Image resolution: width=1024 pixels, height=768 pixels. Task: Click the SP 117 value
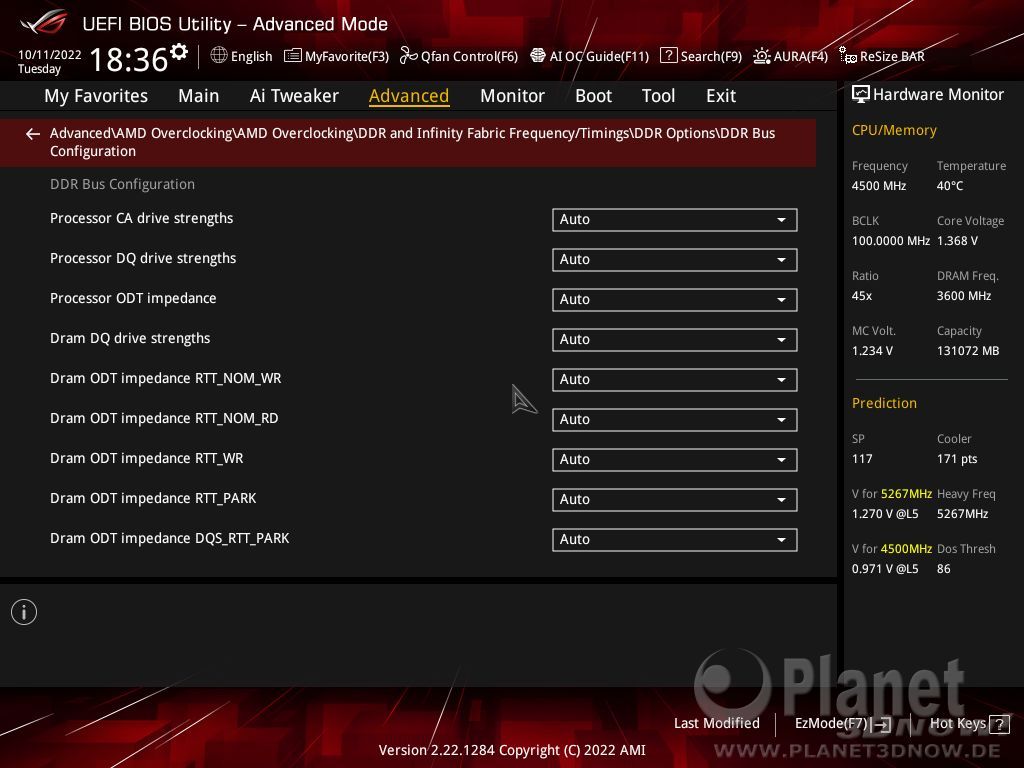point(862,458)
